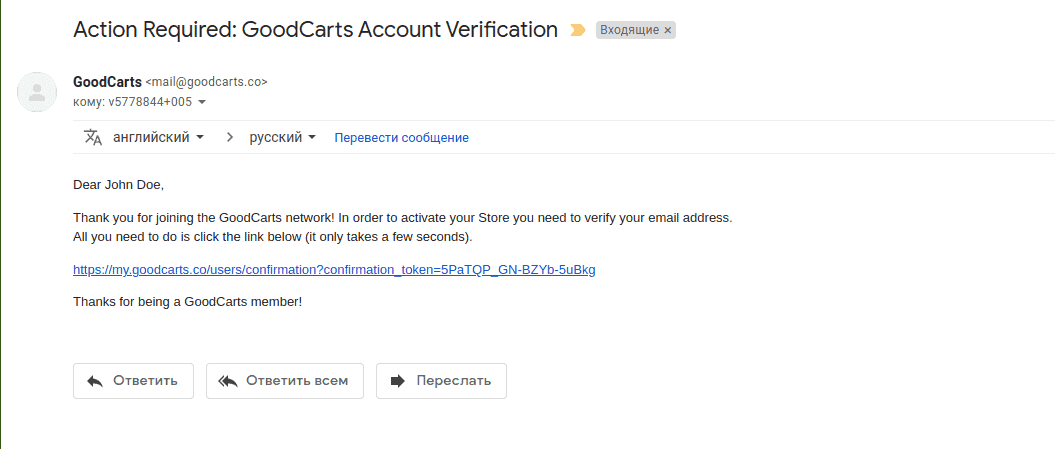Viewport: 1055px width, 449px height.
Task: Remove the Входящие label with its ×
Action: tap(667, 30)
